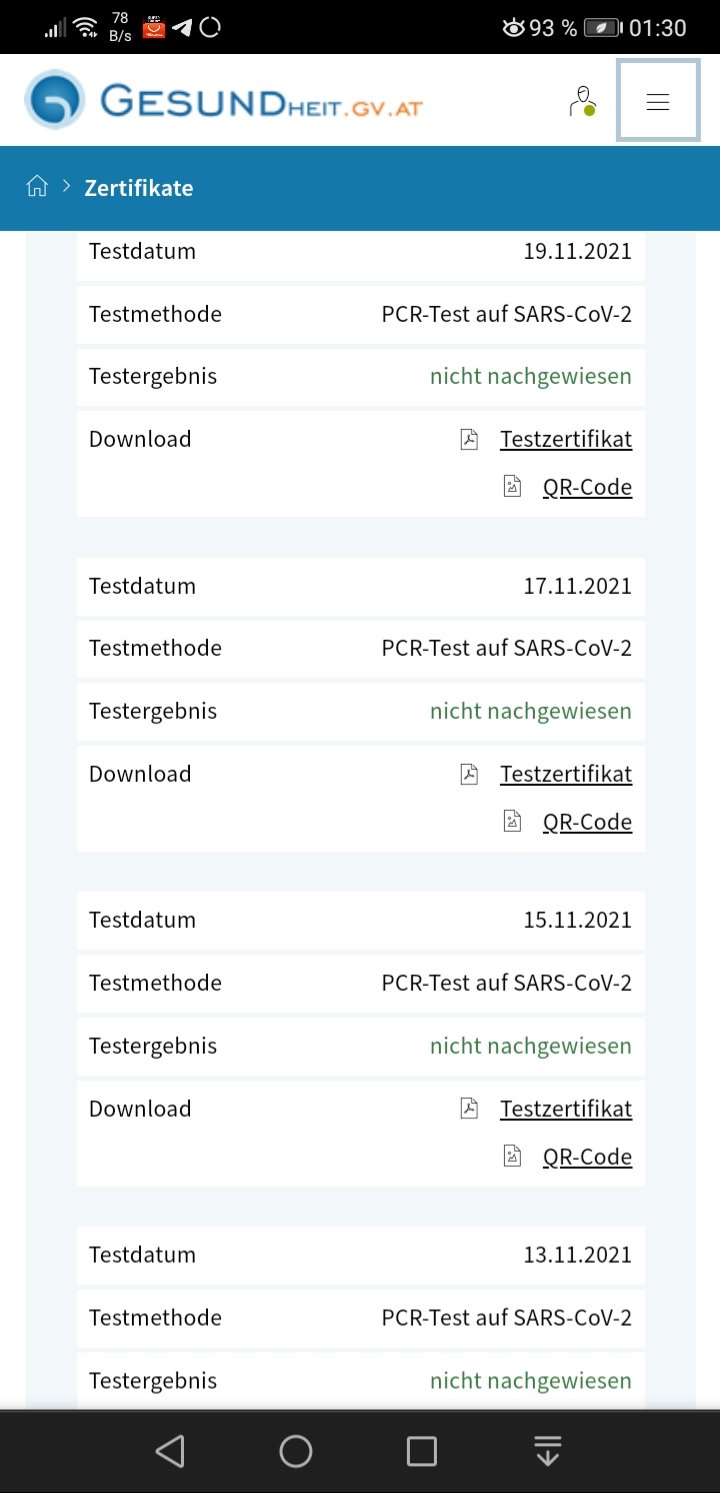Download Testzertifikat for 15.11.2021 test

pos(566,1109)
